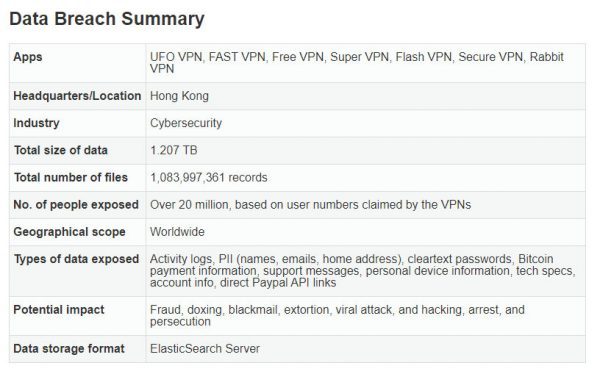Click the 1.207 TB value

[174, 150]
